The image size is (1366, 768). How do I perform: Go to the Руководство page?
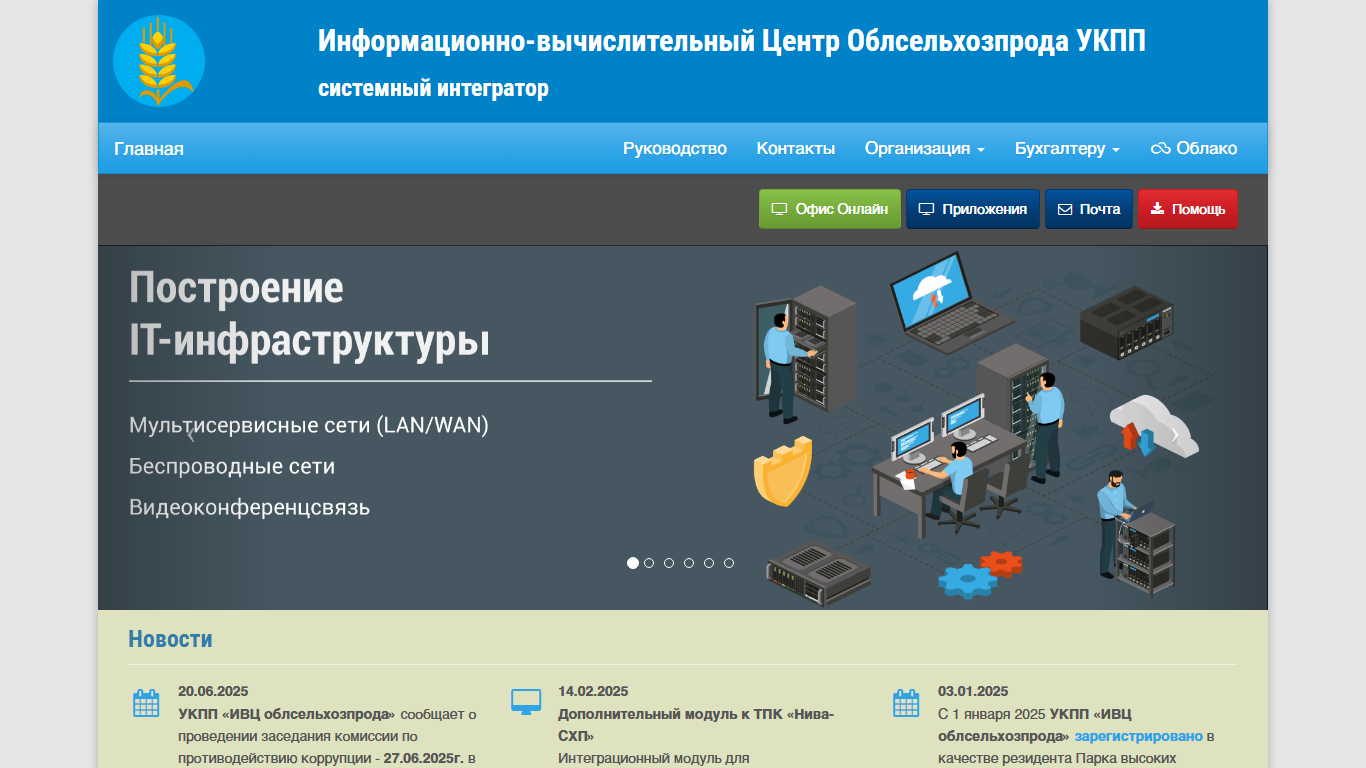(x=675, y=149)
